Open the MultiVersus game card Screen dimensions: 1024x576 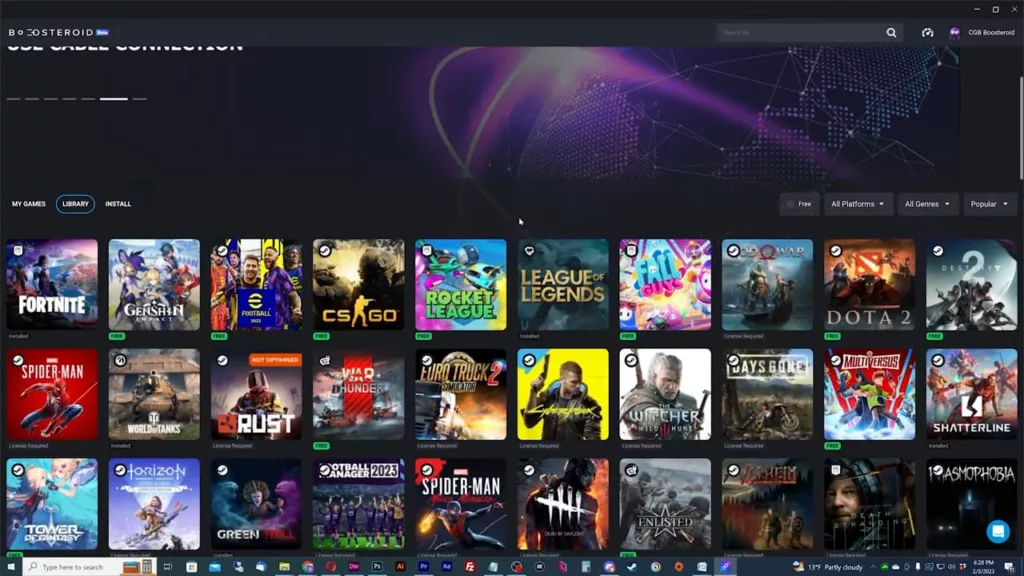click(x=870, y=394)
